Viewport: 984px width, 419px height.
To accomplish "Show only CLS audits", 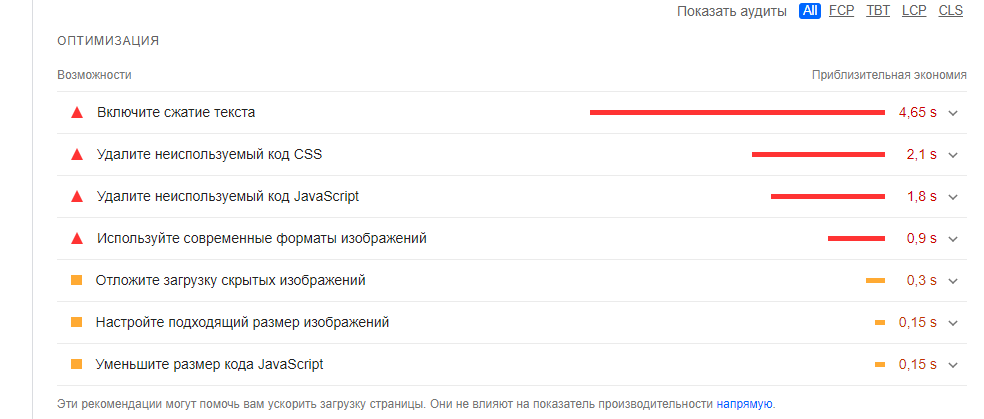I will [951, 11].
